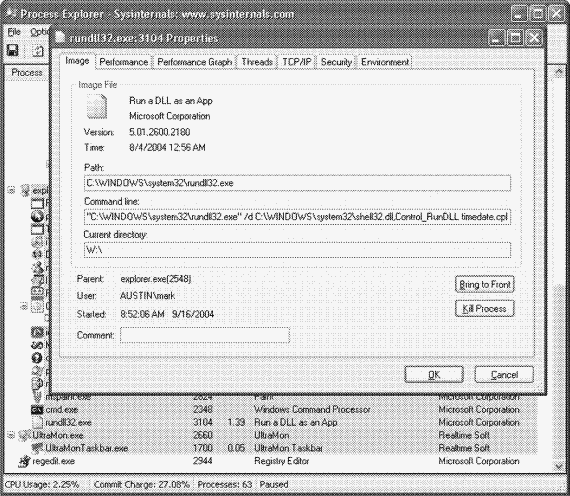The image size is (570, 496).
Task: Switch to the Performance Graph tab
Action: [194, 62]
